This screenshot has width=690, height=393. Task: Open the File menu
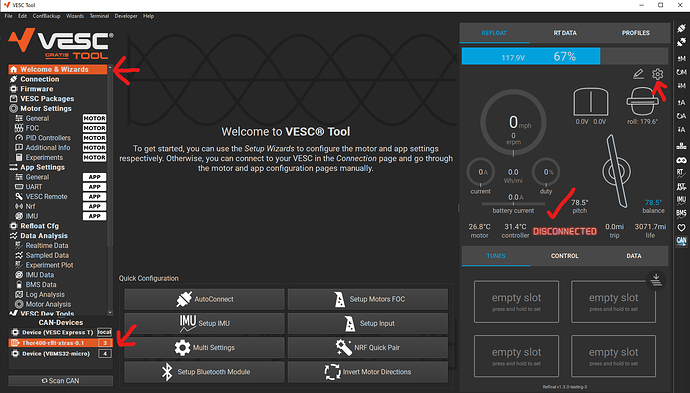tap(8, 16)
